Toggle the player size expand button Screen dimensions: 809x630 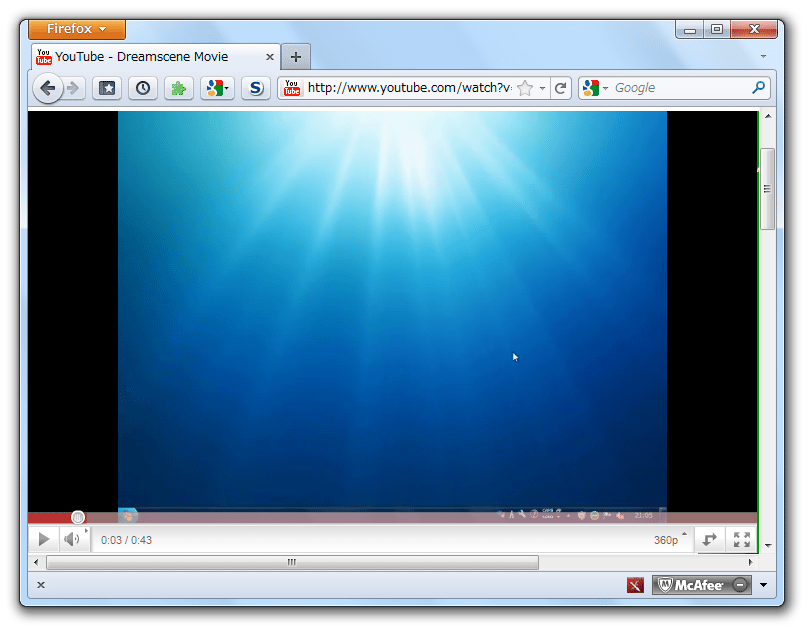coord(710,540)
